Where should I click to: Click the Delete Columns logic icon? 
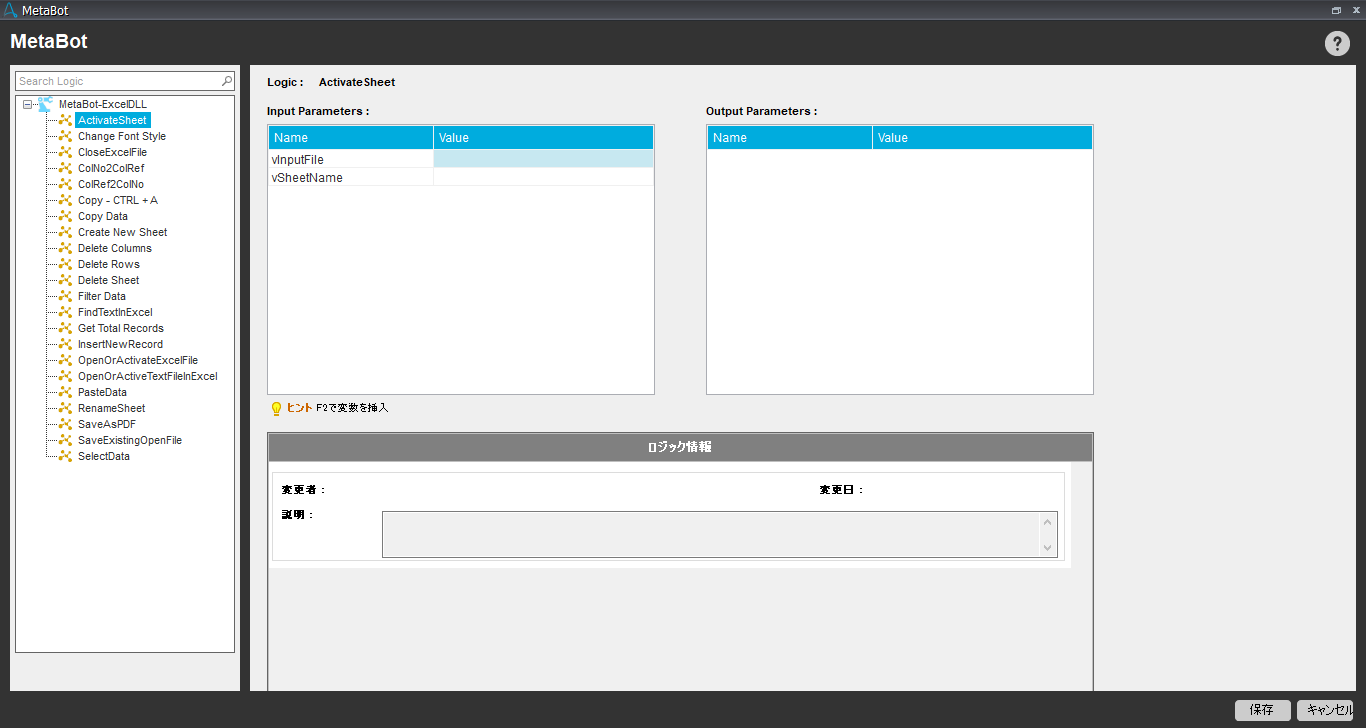(65, 248)
